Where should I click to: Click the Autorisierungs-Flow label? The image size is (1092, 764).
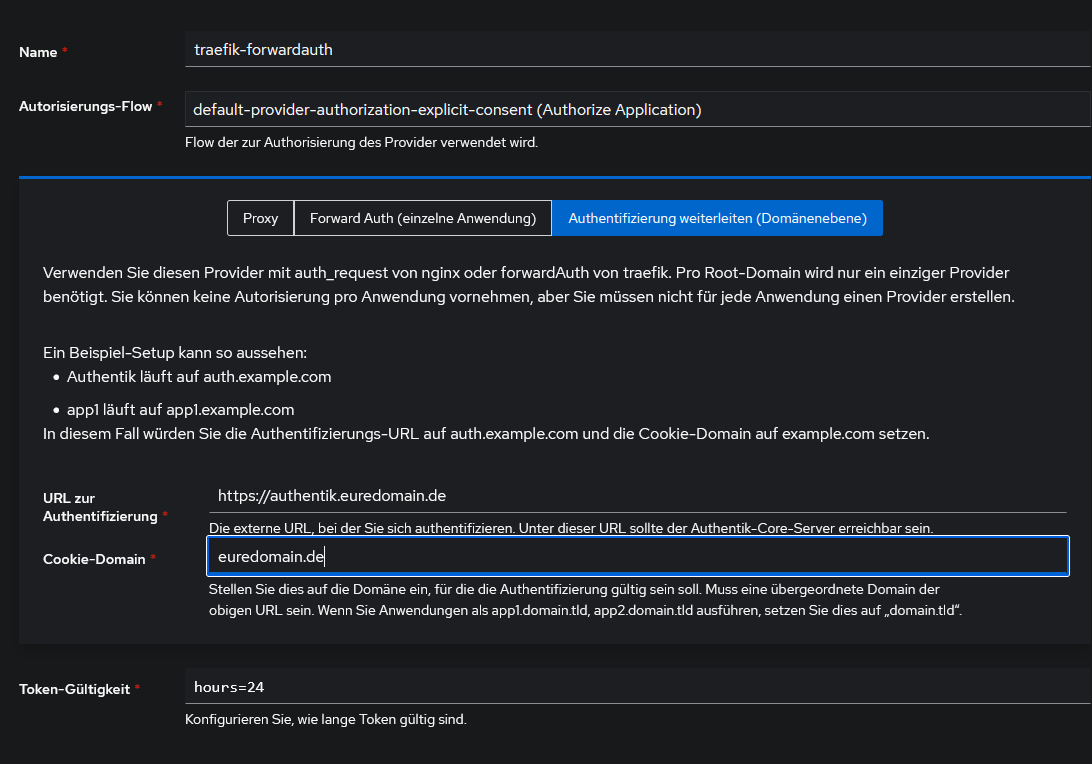tap(85, 106)
